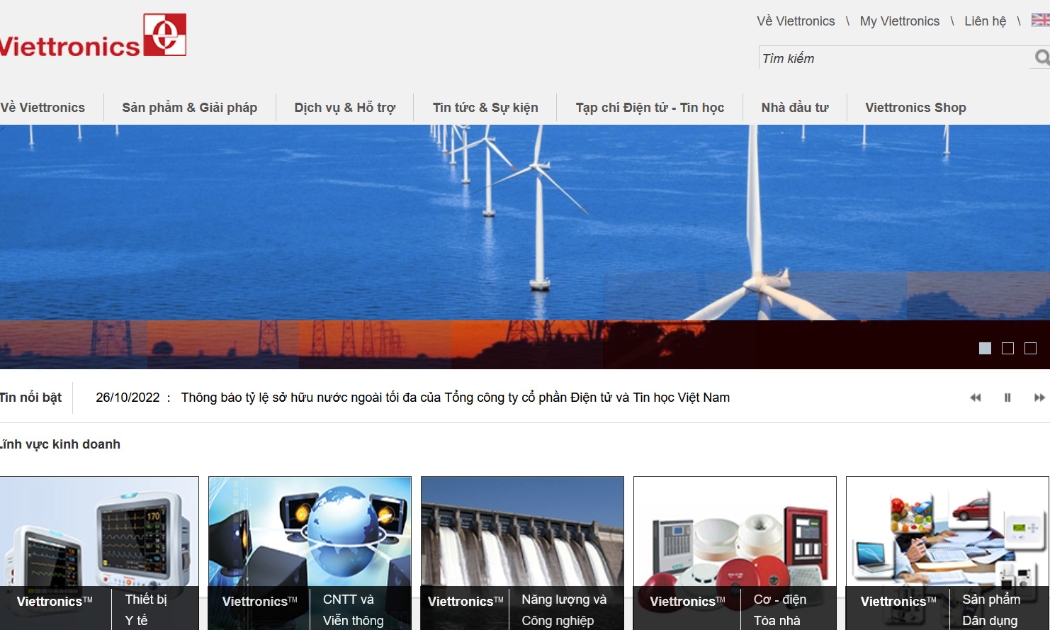Open Tin tức & Sự kiện menu
This screenshot has height=630, width=1050.
pos(485,107)
